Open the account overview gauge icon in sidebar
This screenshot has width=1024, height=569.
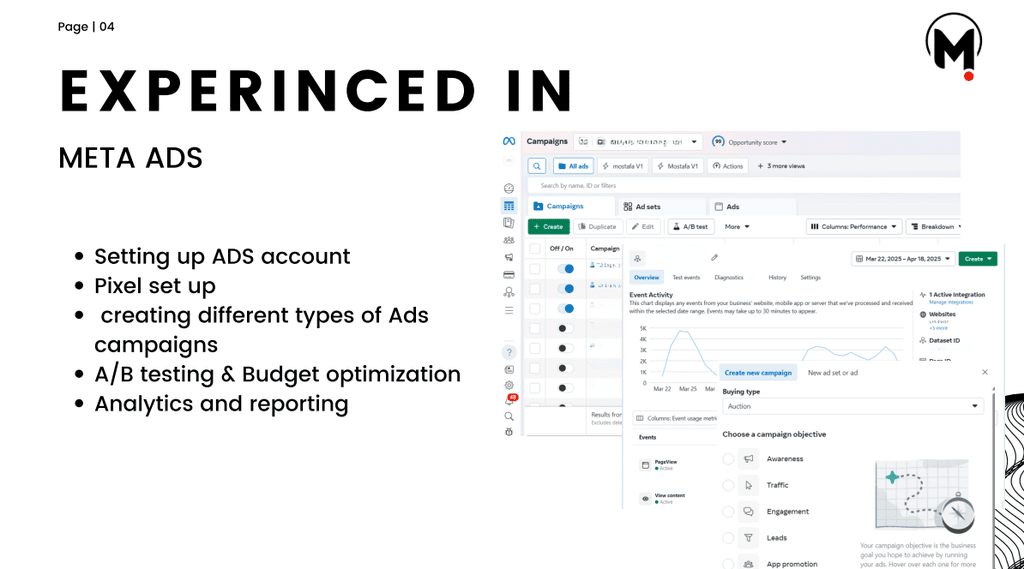(509, 189)
